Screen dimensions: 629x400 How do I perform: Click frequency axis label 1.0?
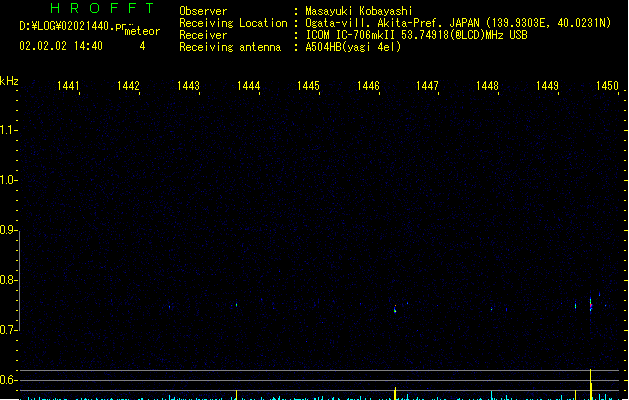(8, 180)
